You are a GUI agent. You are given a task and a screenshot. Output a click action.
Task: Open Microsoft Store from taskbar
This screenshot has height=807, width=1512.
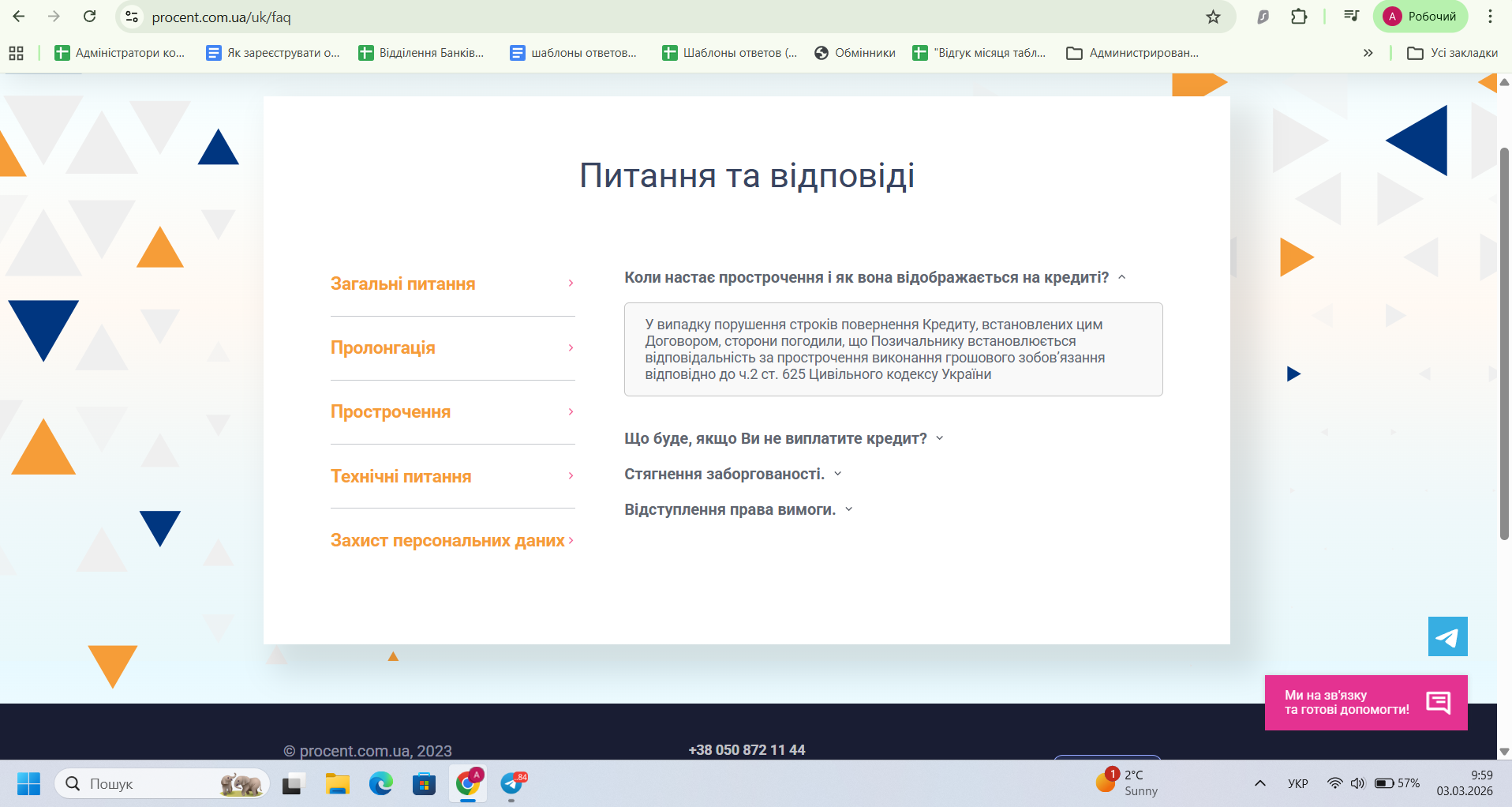[x=424, y=783]
